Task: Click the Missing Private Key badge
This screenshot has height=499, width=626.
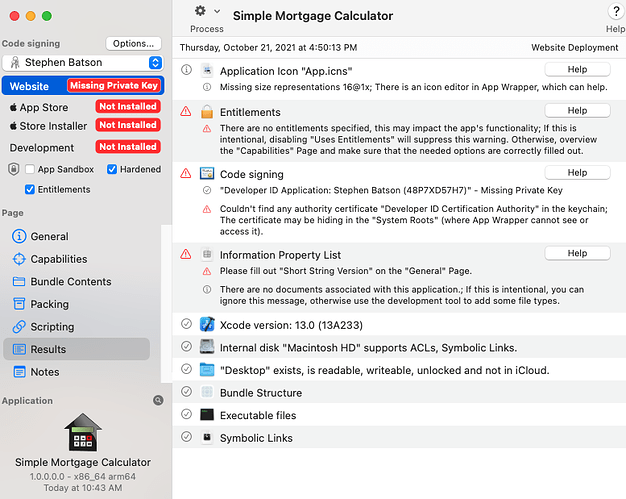Action: [x=114, y=85]
